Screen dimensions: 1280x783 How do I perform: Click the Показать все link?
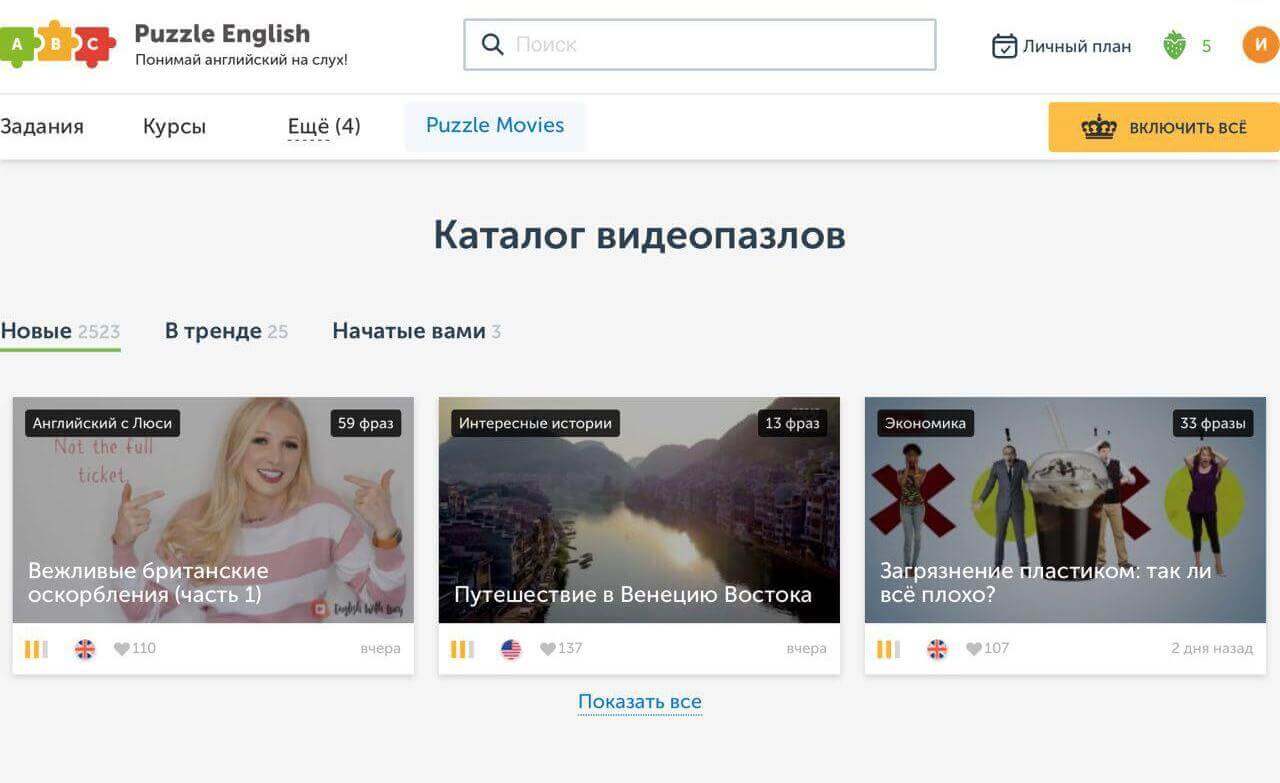point(639,701)
